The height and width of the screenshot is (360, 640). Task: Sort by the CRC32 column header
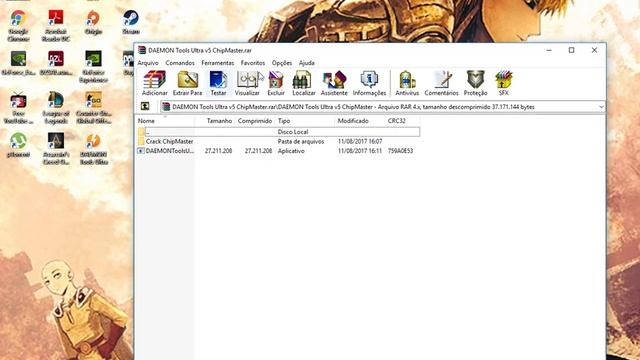(402, 121)
